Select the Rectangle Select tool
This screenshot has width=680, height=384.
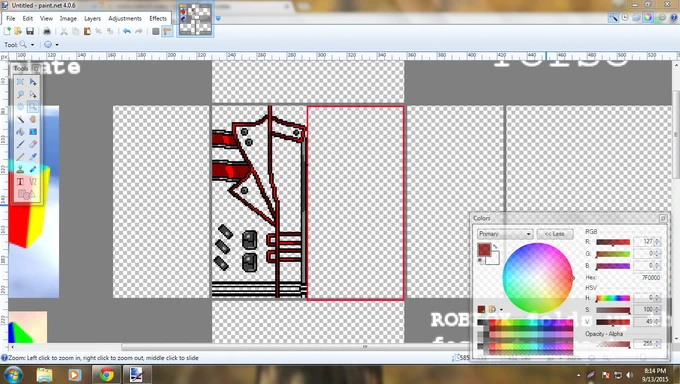(20, 82)
